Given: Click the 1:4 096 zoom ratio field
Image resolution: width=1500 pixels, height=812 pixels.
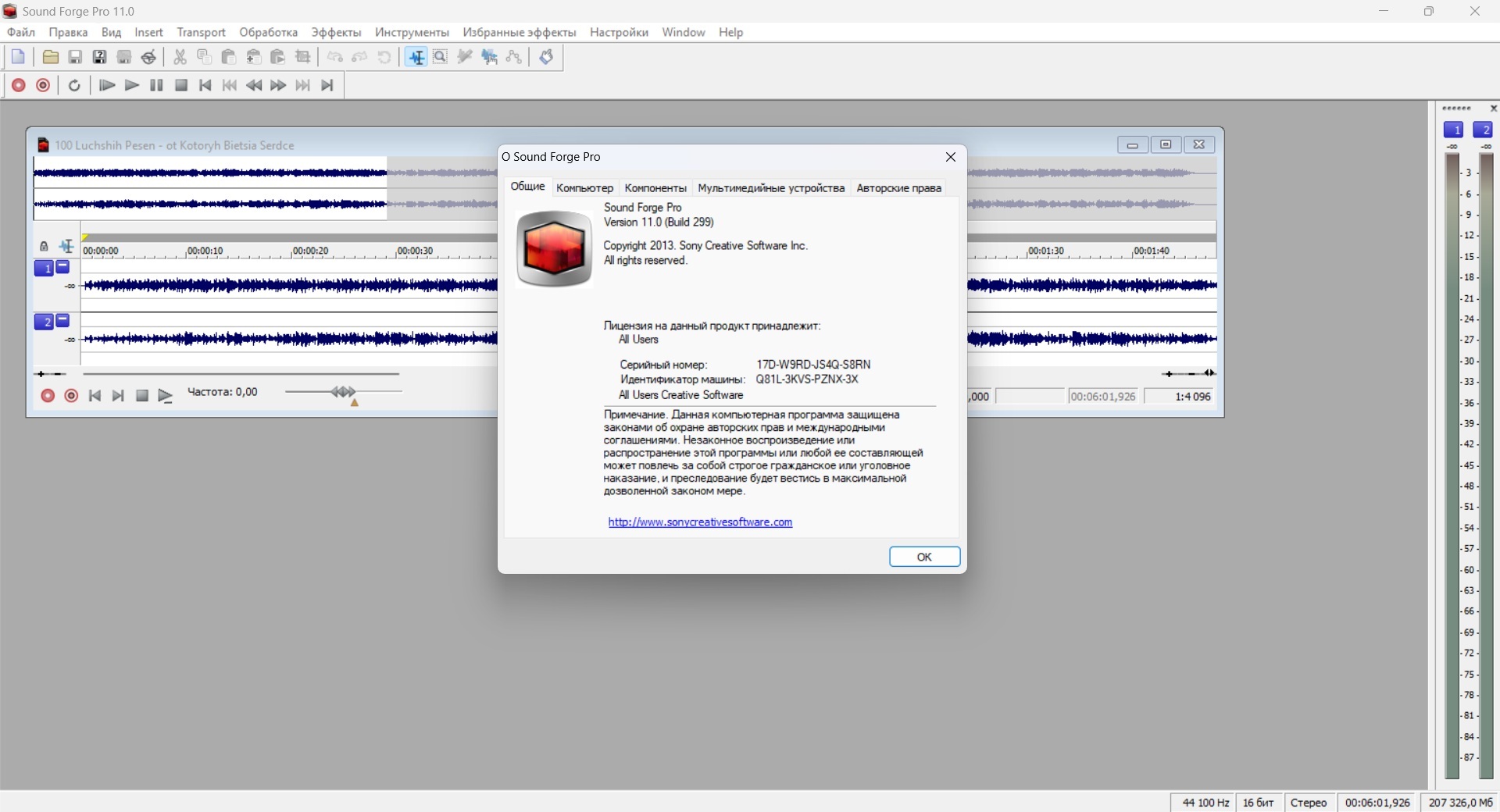Looking at the screenshot, I should (x=1179, y=397).
